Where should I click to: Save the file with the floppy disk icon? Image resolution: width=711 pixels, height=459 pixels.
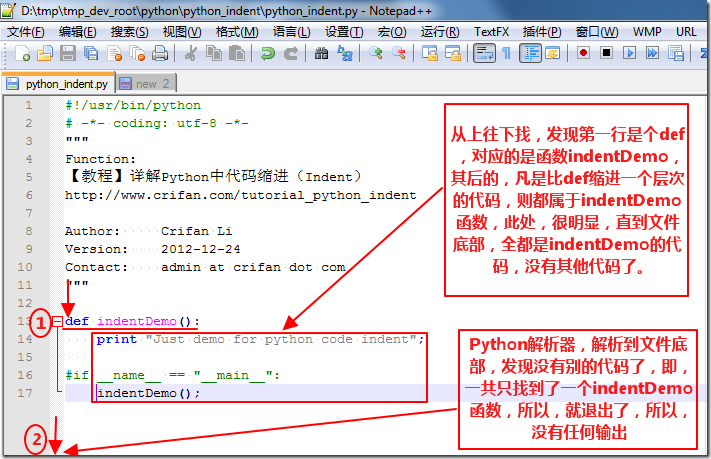[x=68, y=53]
